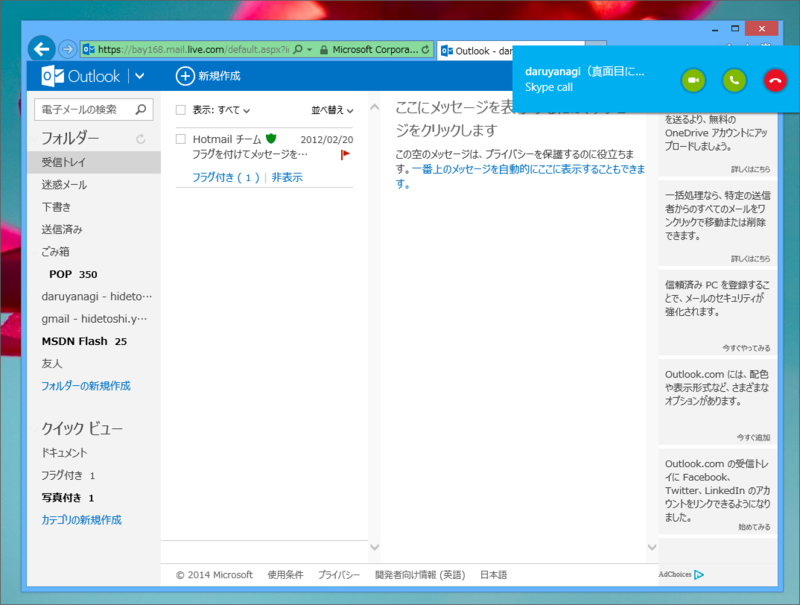Click 新規作成 button text
800x605 pixels.
(x=219, y=76)
